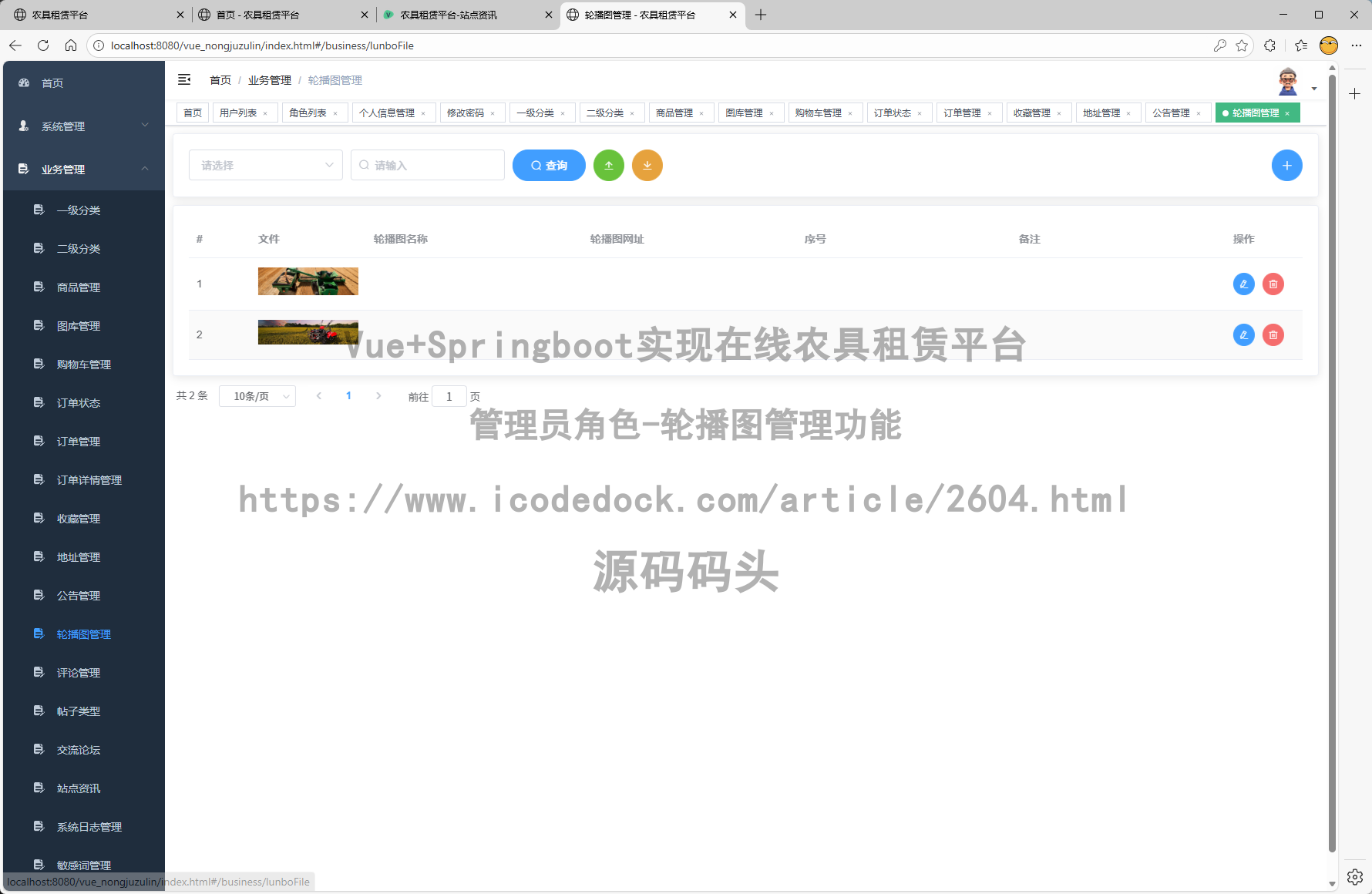This screenshot has width=1372, height=894.
Task: Collapse the sidebar with hamburger icon
Action: pos(184,79)
